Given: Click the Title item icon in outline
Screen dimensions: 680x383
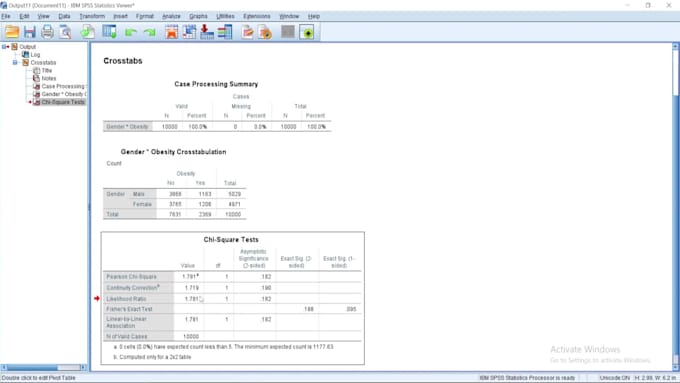Looking at the screenshot, I should 36,70.
